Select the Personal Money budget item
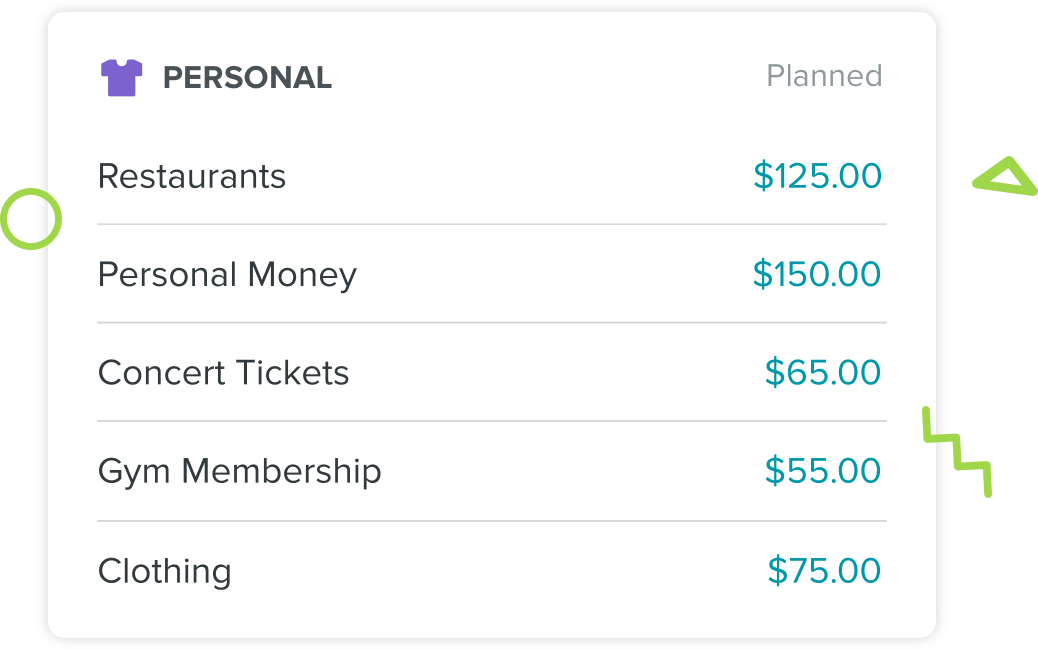This screenshot has height=650, width=1038. pyautogui.click(x=227, y=274)
